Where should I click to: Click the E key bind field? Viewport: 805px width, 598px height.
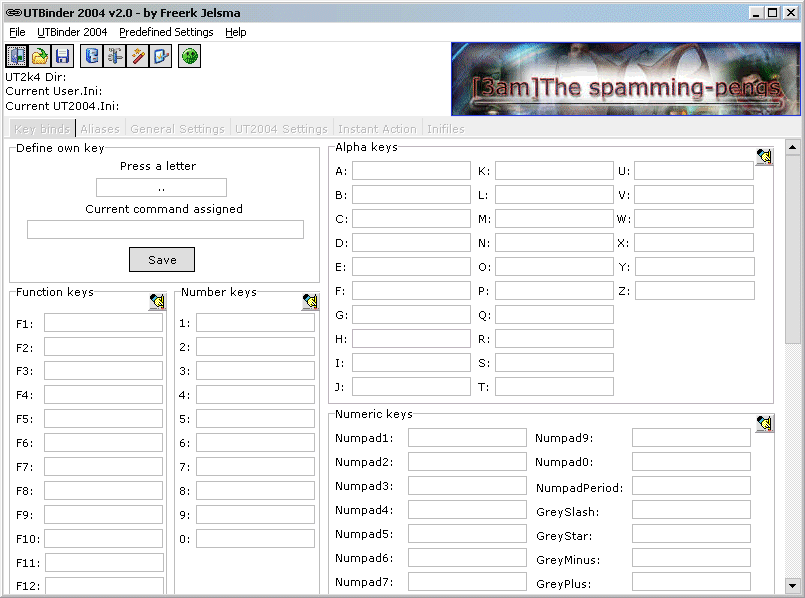click(x=411, y=267)
